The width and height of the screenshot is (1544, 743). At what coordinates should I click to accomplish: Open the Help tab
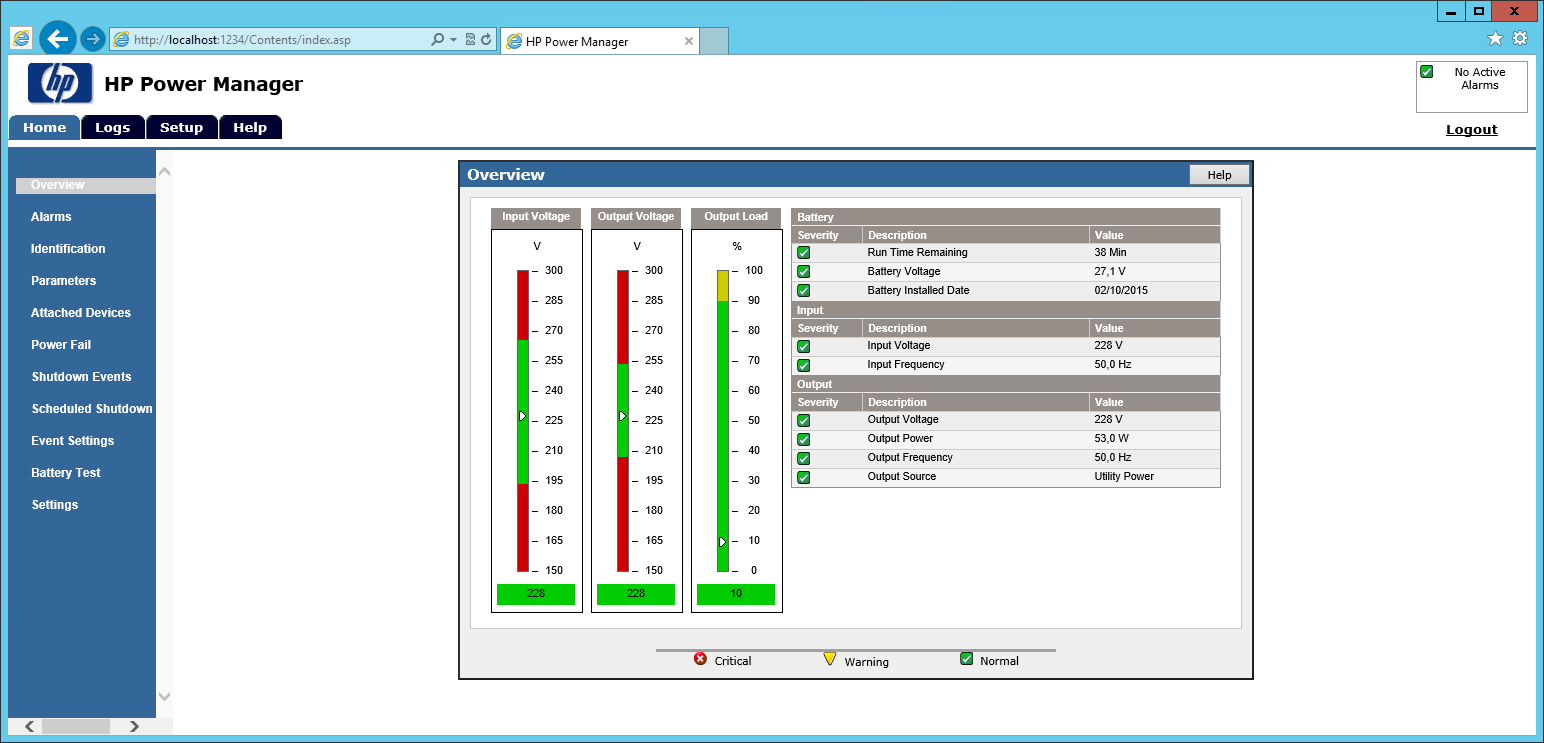(x=250, y=127)
